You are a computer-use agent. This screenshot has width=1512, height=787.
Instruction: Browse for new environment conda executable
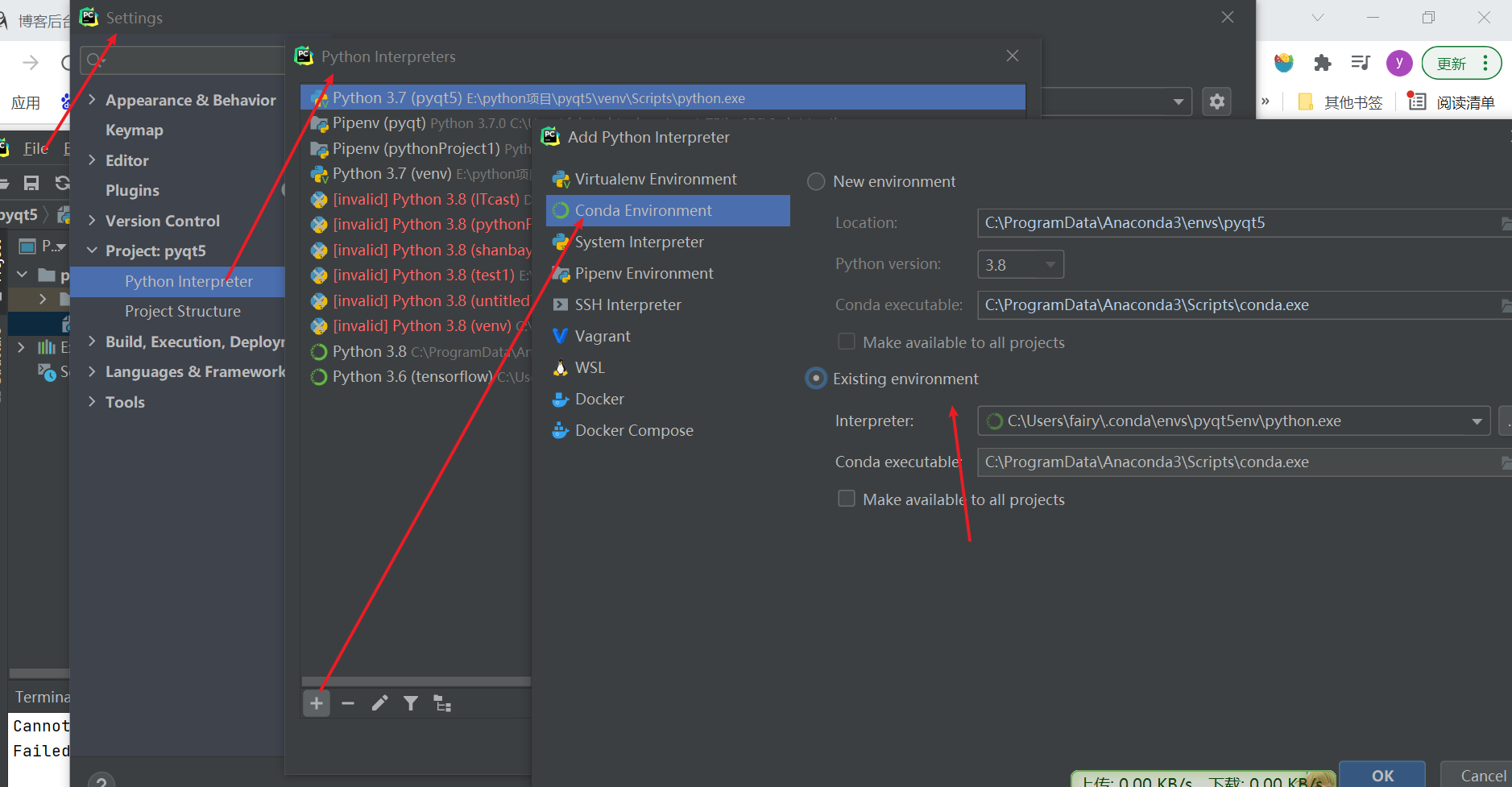tap(1506, 305)
